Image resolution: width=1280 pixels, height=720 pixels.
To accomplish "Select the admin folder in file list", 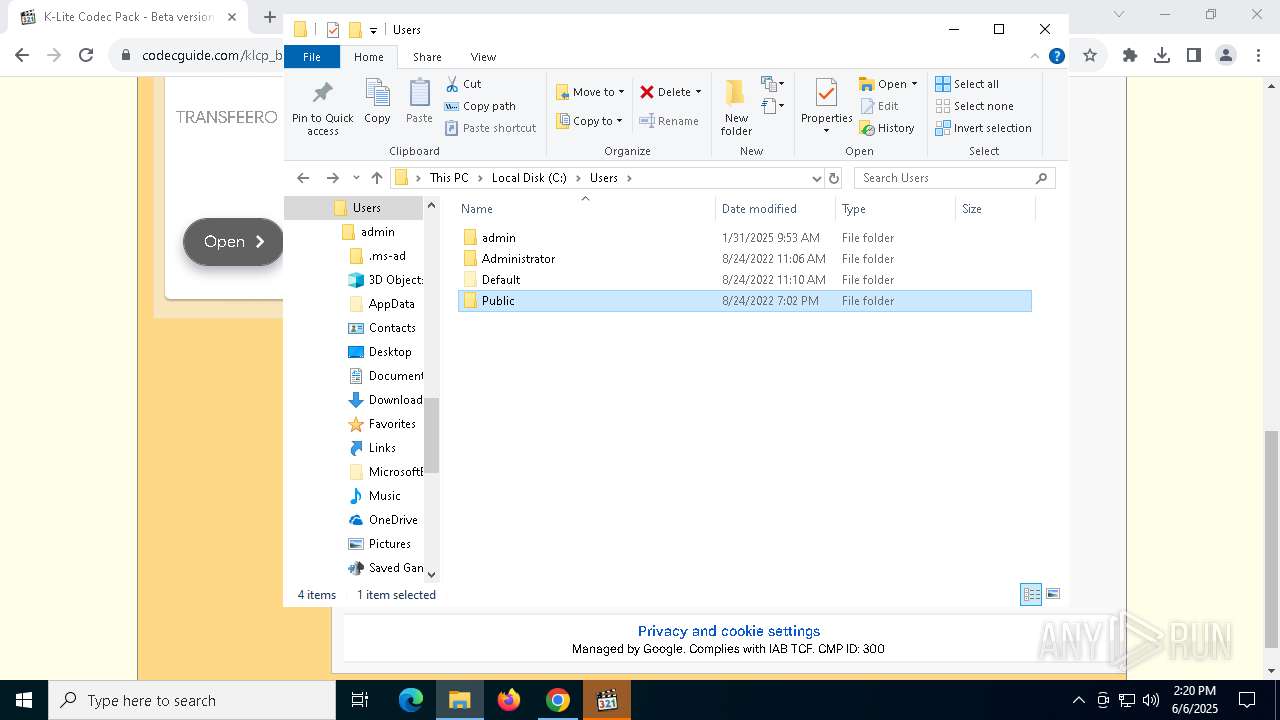I will 744,238.
